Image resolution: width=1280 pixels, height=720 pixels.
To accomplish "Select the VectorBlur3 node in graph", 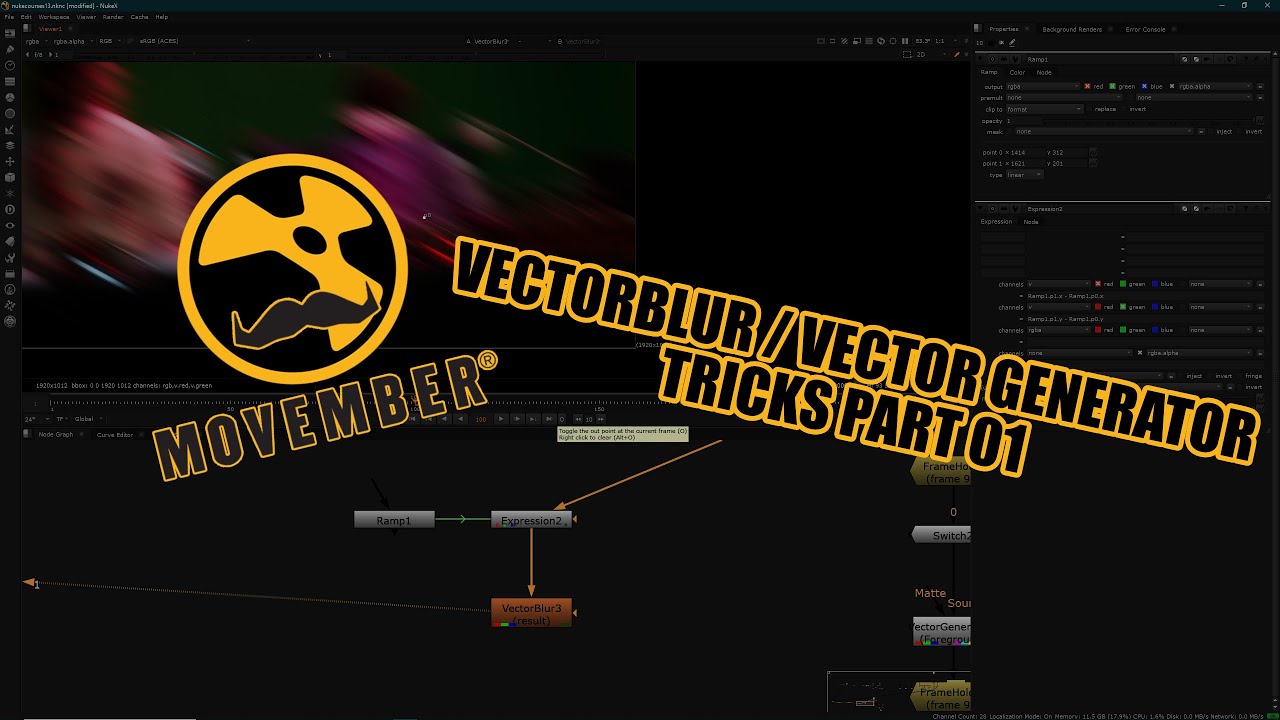I will (531, 613).
